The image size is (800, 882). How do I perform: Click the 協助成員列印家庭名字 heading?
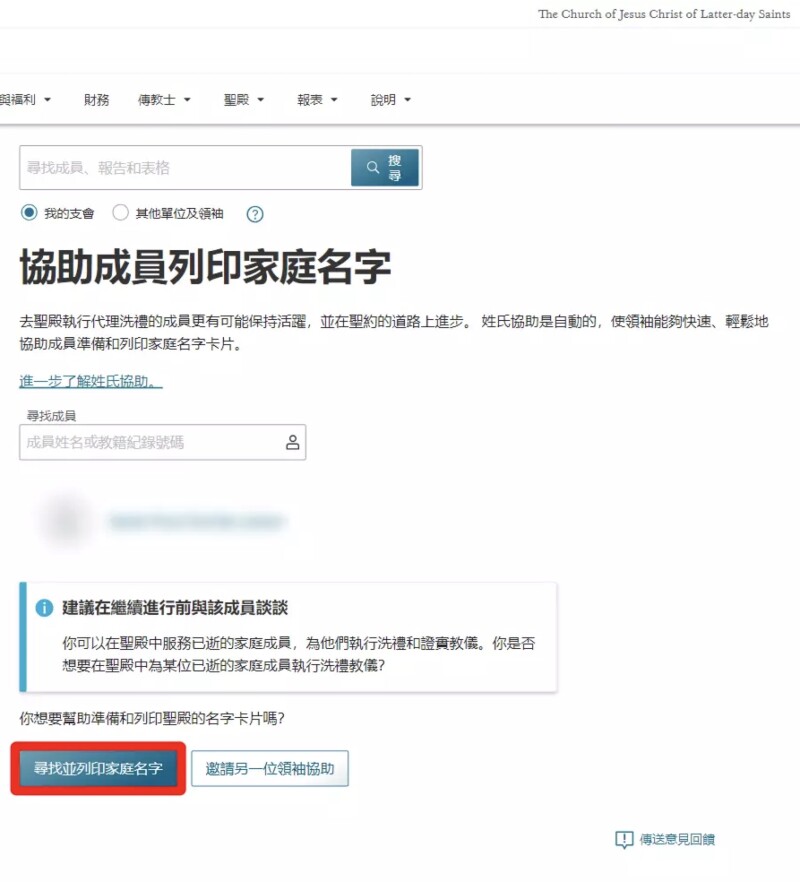pos(205,267)
